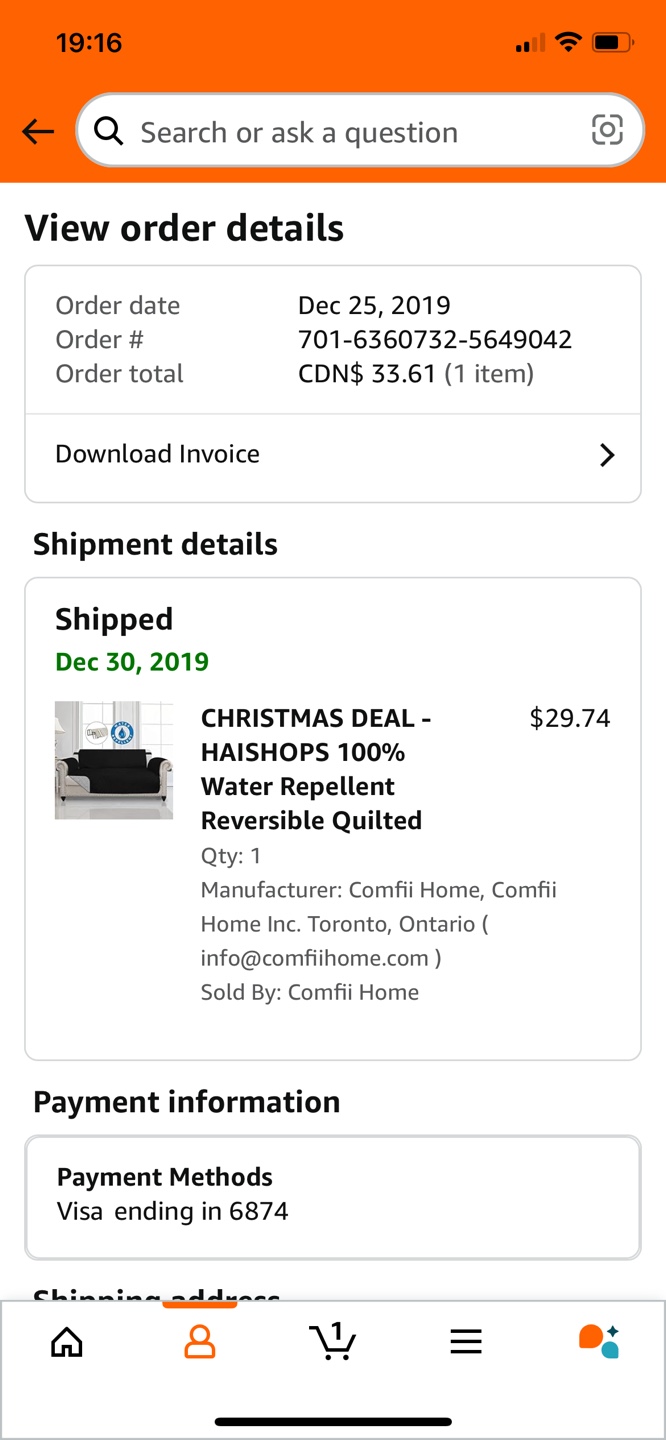Tap the WiFi status icon
Screen dimensions: 666x1440
pyautogui.click(x=568, y=42)
